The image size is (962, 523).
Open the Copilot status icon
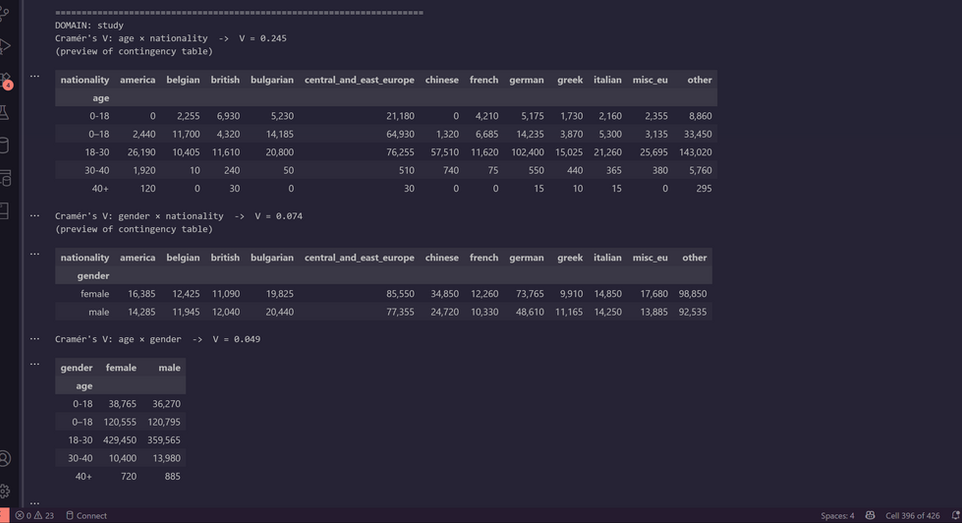click(870, 516)
